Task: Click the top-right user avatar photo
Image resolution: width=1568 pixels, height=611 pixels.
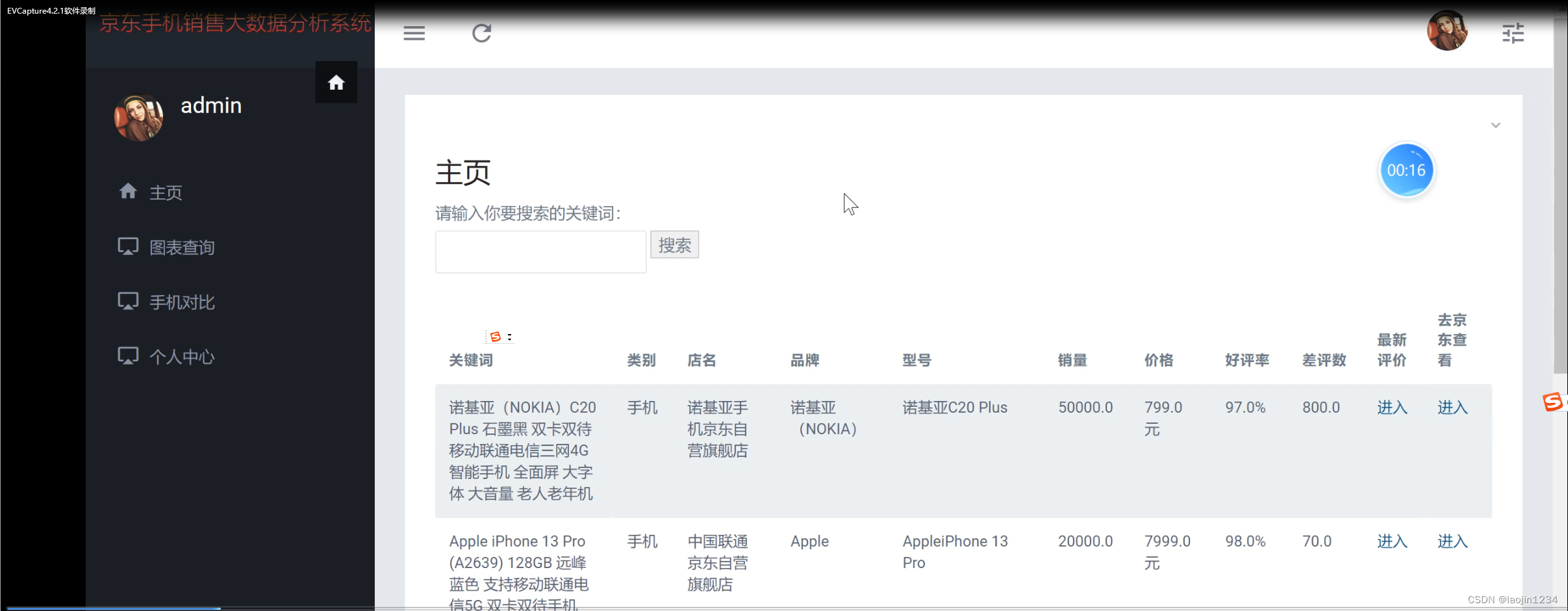Action: [1448, 31]
